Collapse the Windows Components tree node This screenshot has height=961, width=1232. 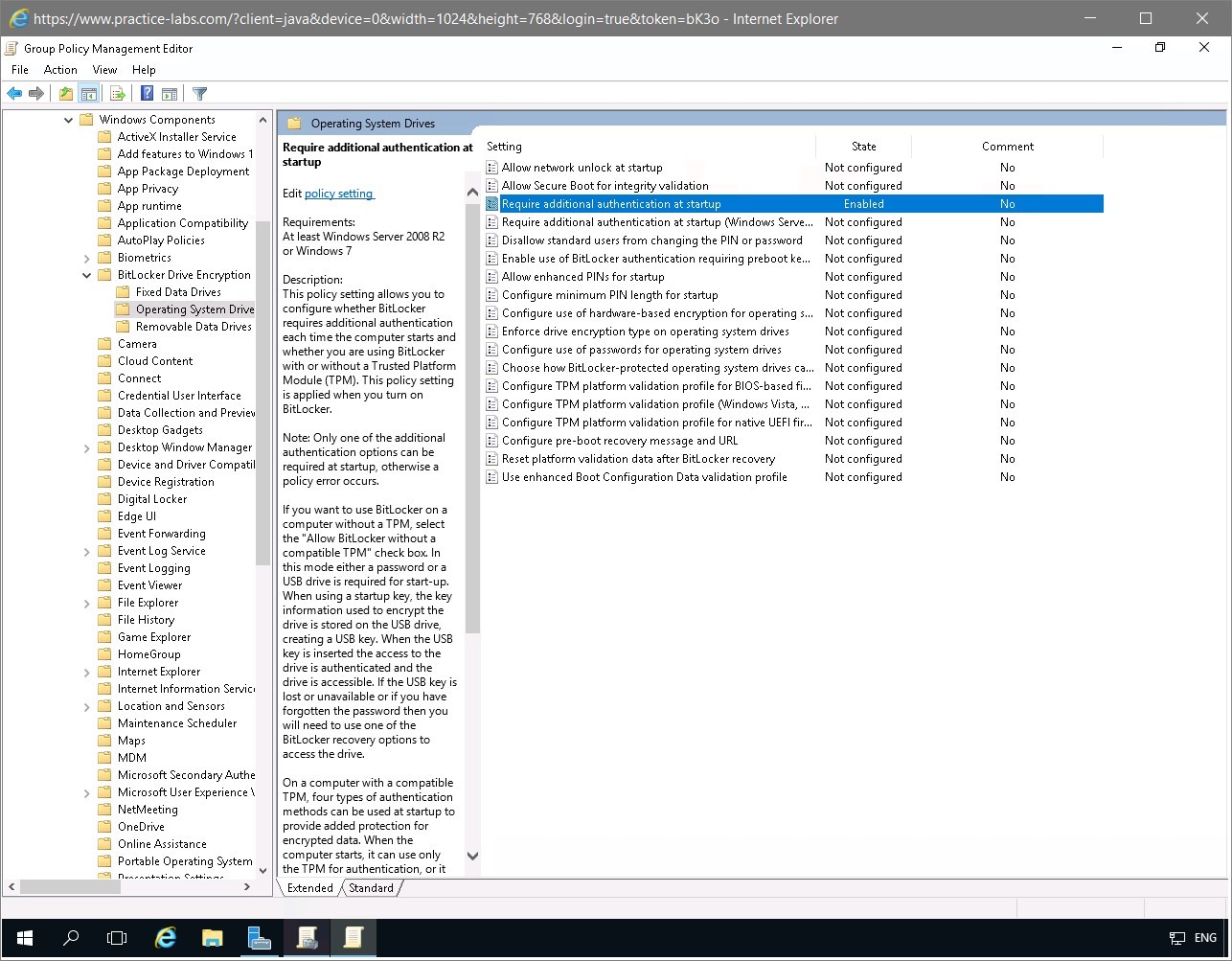(67, 119)
